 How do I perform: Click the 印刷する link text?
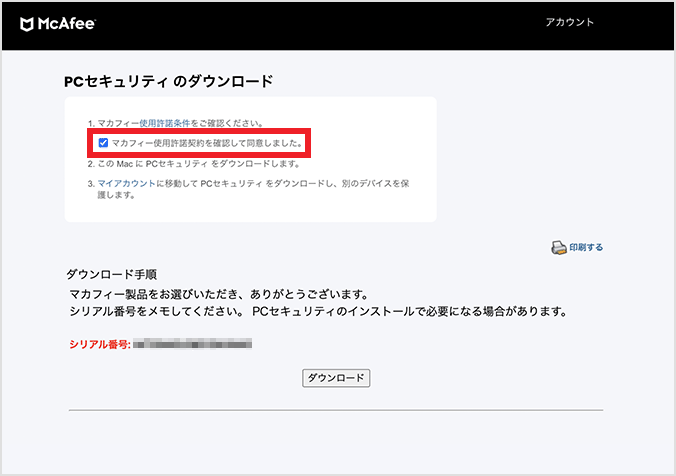click(x=586, y=247)
